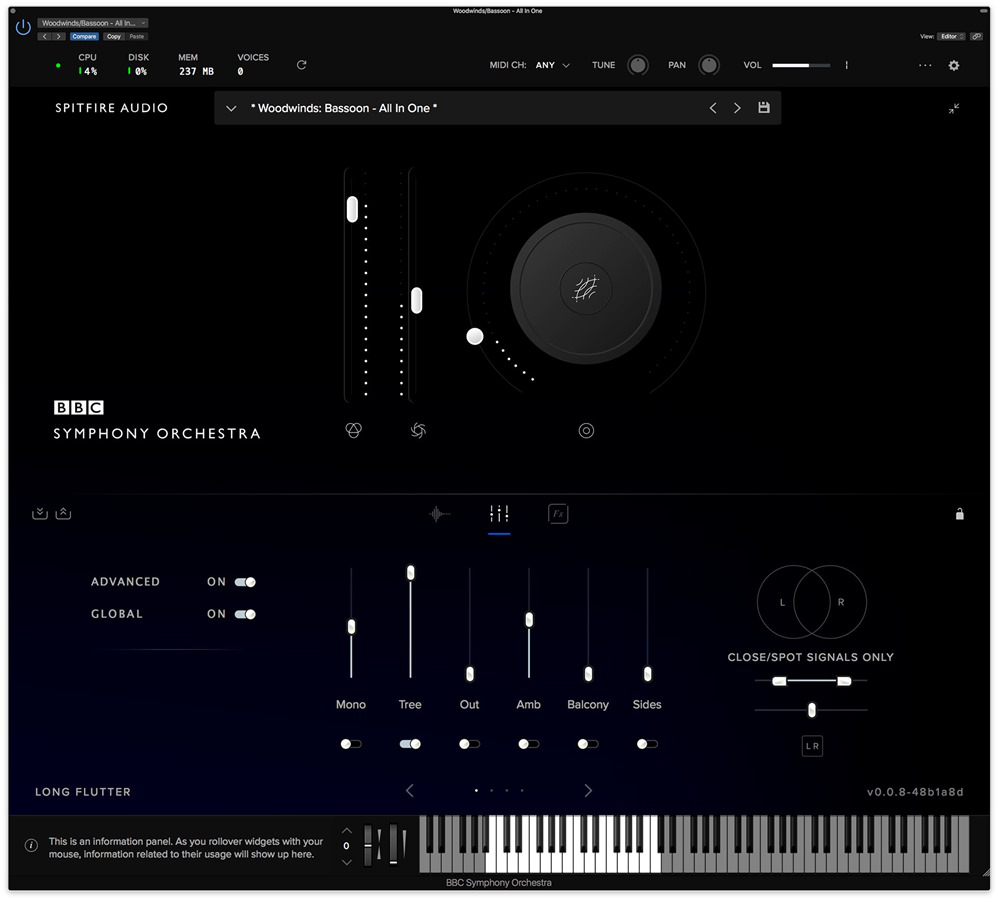This screenshot has width=998, height=900.
Task: Click the dynamics icon below left slider
Action: [x=353, y=430]
